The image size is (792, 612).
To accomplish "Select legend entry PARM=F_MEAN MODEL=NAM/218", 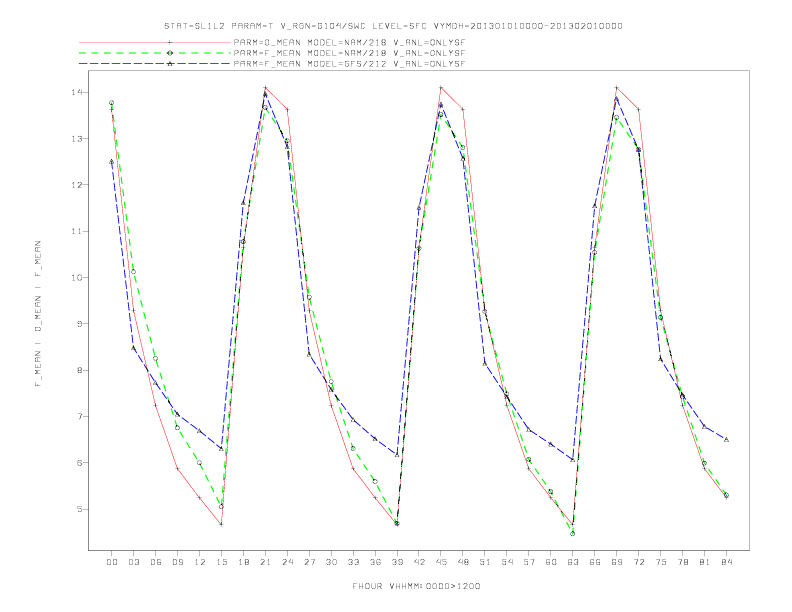I will pos(349,53).
